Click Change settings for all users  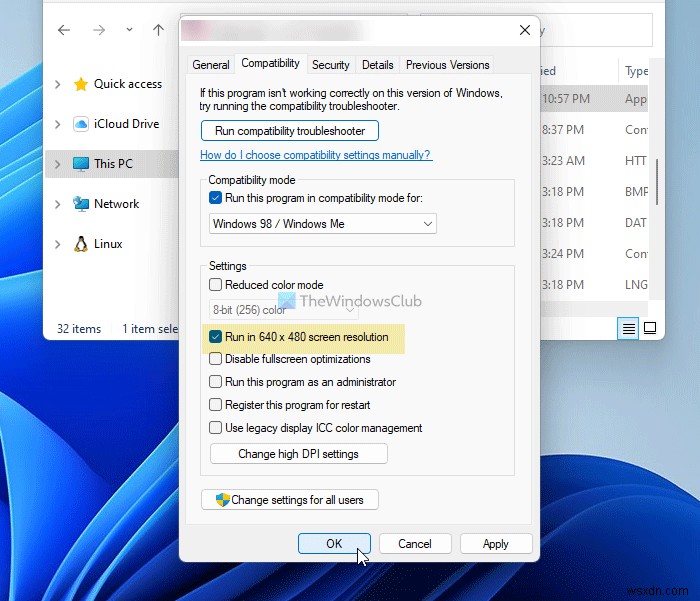pyautogui.click(x=290, y=500)
